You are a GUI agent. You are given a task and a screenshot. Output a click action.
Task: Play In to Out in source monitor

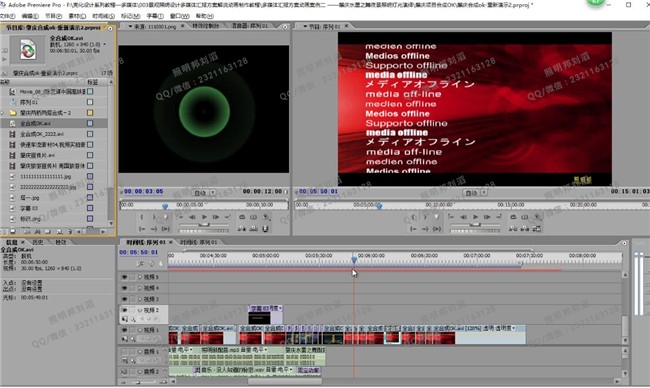166,229
